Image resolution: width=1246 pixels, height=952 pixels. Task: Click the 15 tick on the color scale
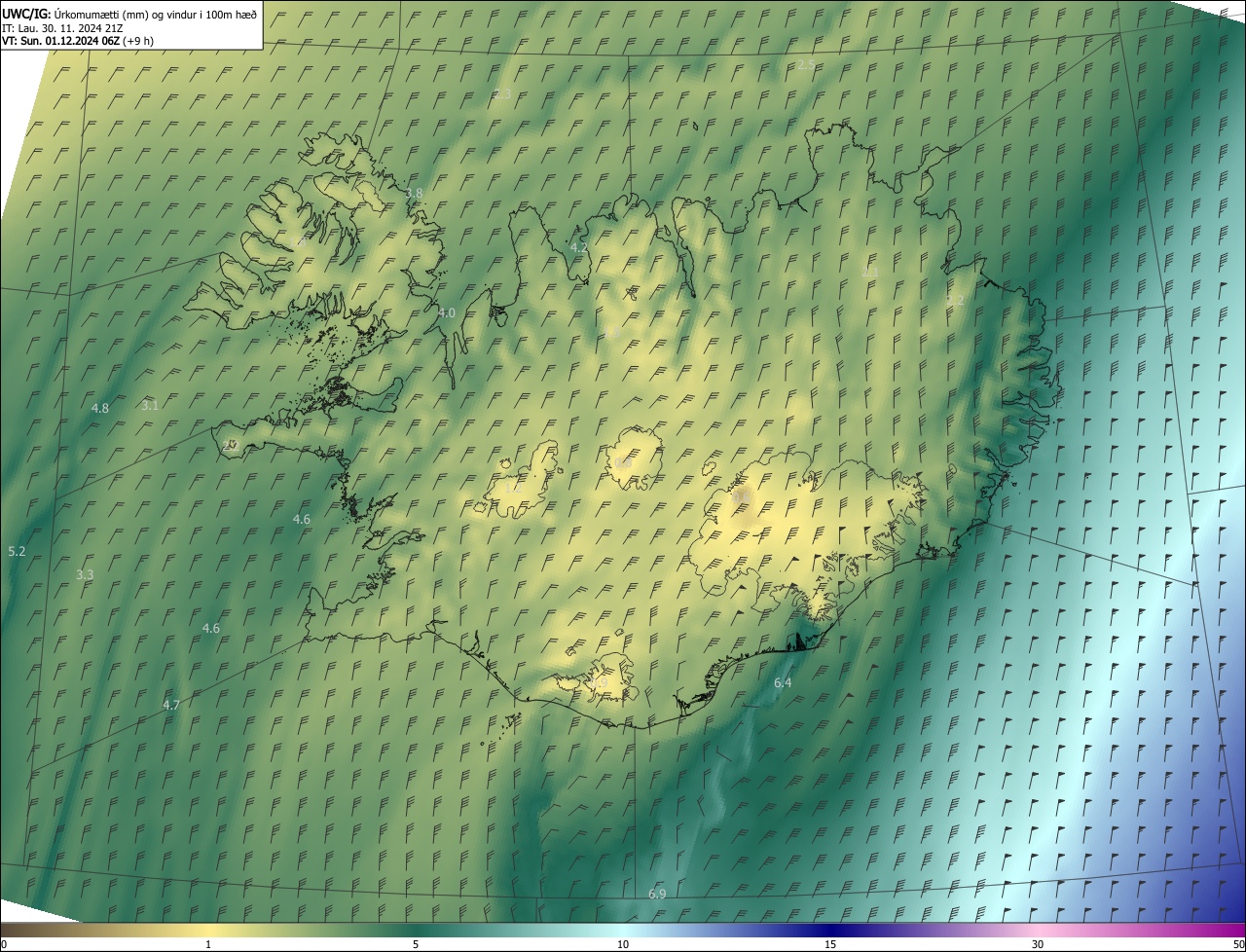click(830, 944)
